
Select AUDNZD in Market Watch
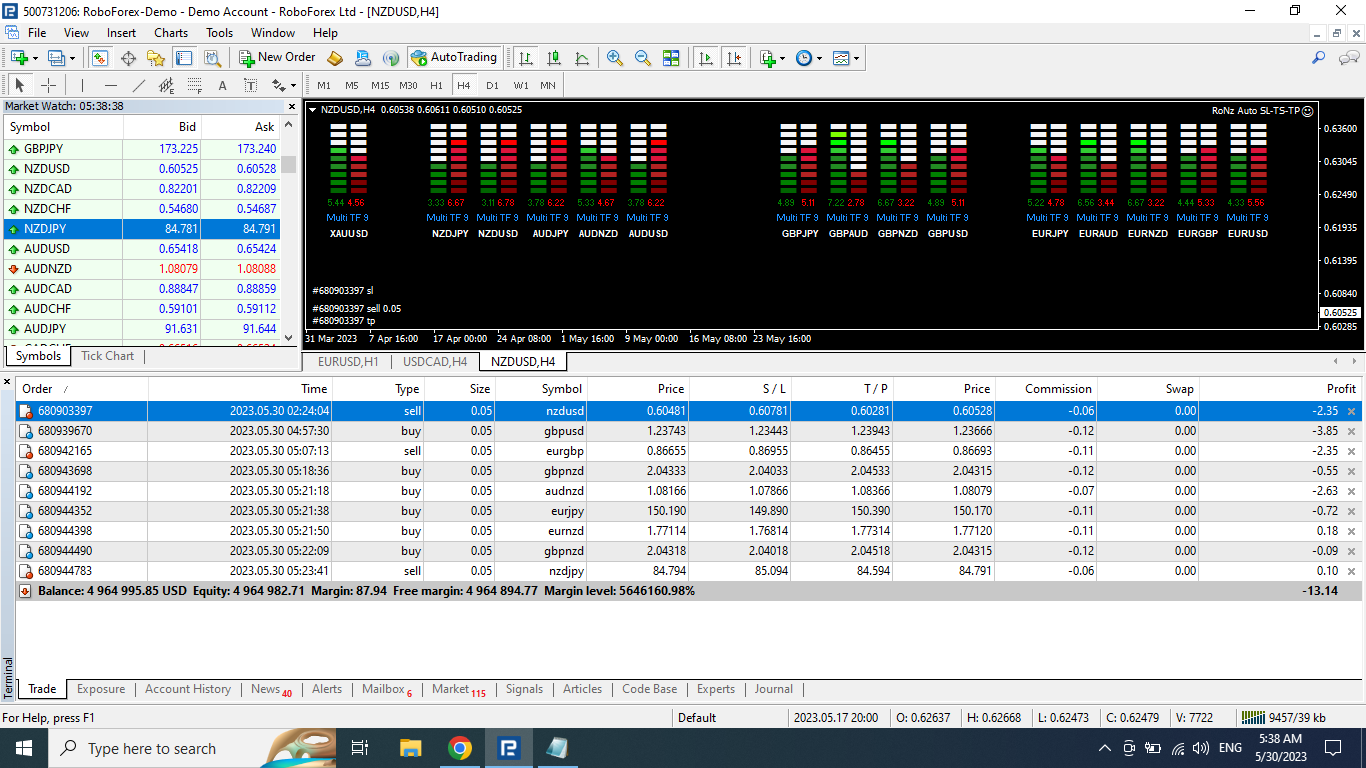(48, 269)
